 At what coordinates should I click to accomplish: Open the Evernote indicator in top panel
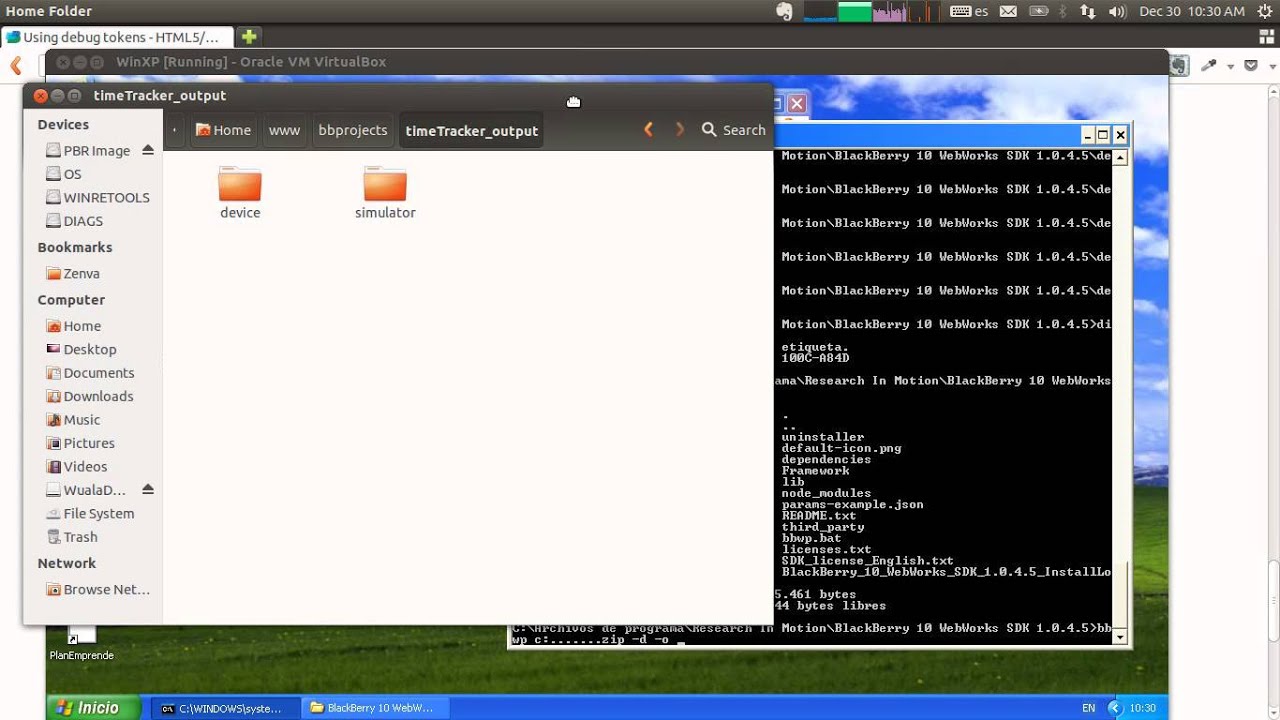[x=785, y=11]
